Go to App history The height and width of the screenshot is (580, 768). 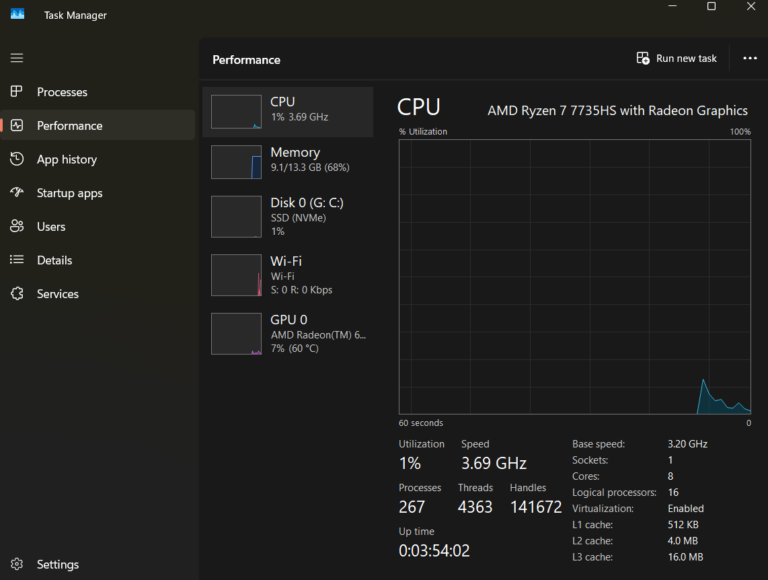(x=98, y=159)
